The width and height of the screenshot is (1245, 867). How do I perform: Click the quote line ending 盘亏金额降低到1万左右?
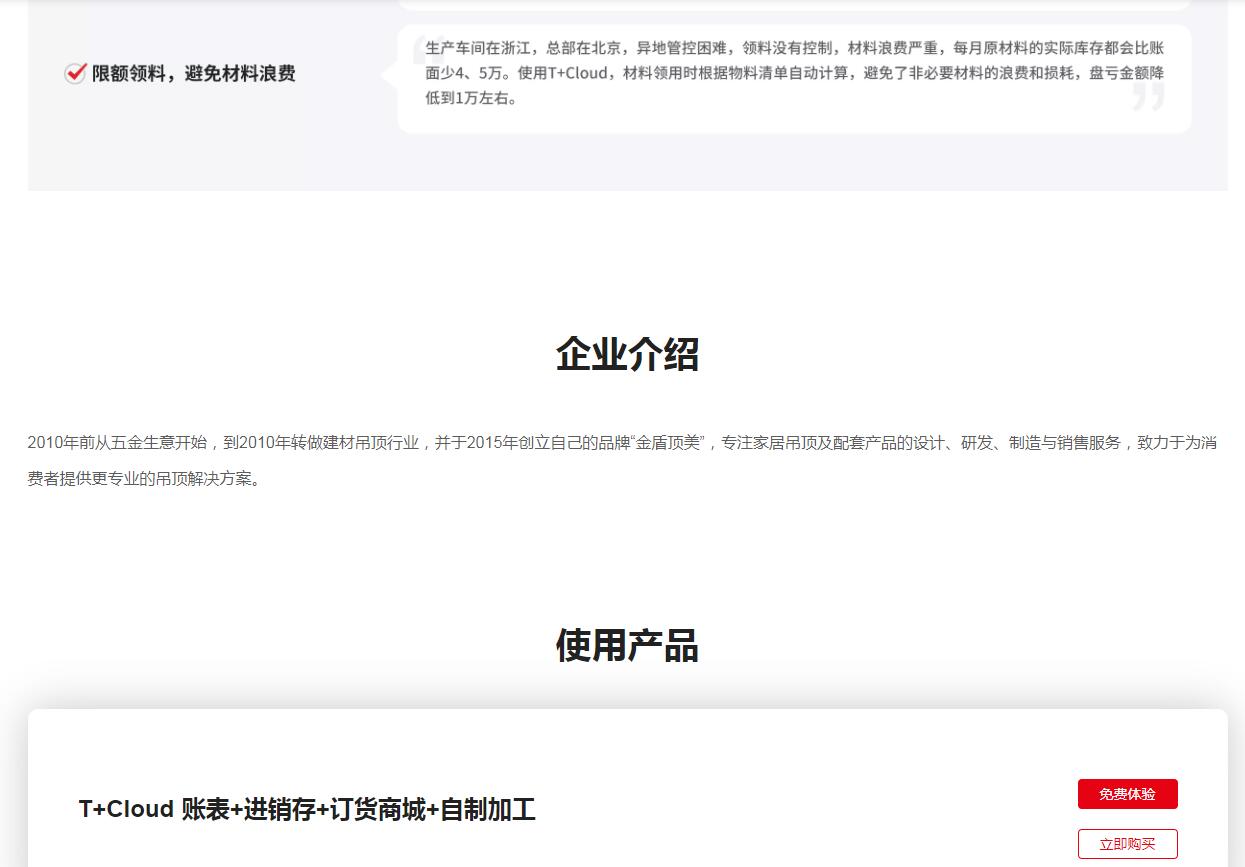pos(472,98)
